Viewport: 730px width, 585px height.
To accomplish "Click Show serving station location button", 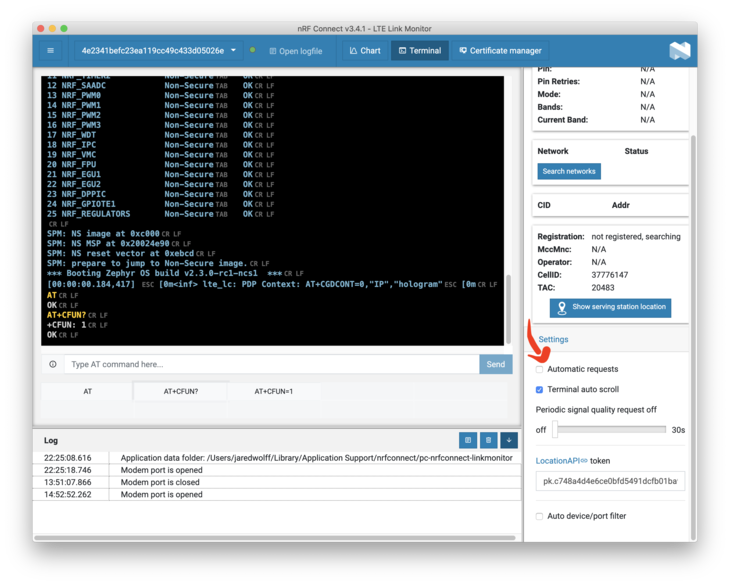I will coord(610,307).
